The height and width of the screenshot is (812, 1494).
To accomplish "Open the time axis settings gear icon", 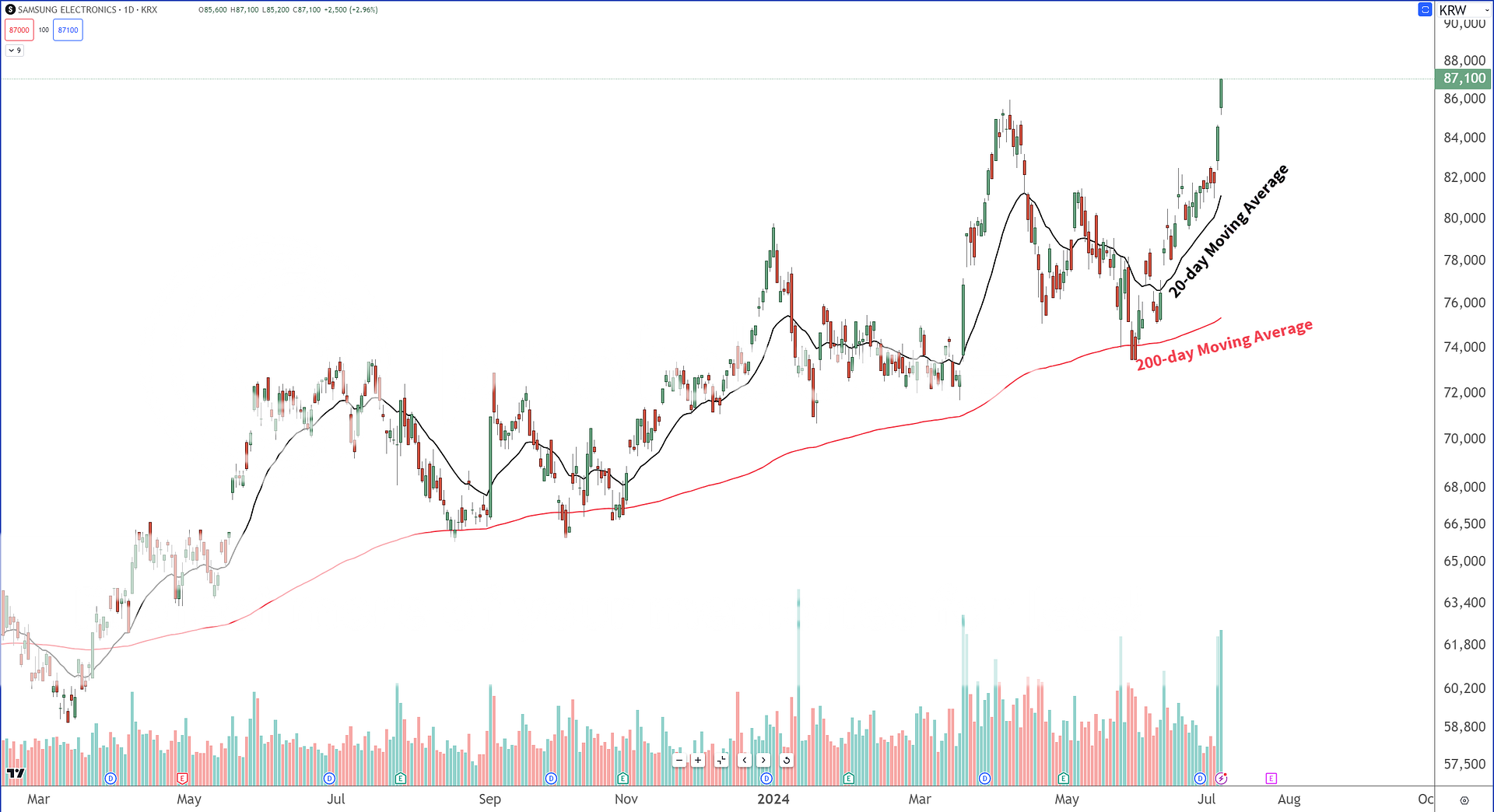I will 1464,800.
